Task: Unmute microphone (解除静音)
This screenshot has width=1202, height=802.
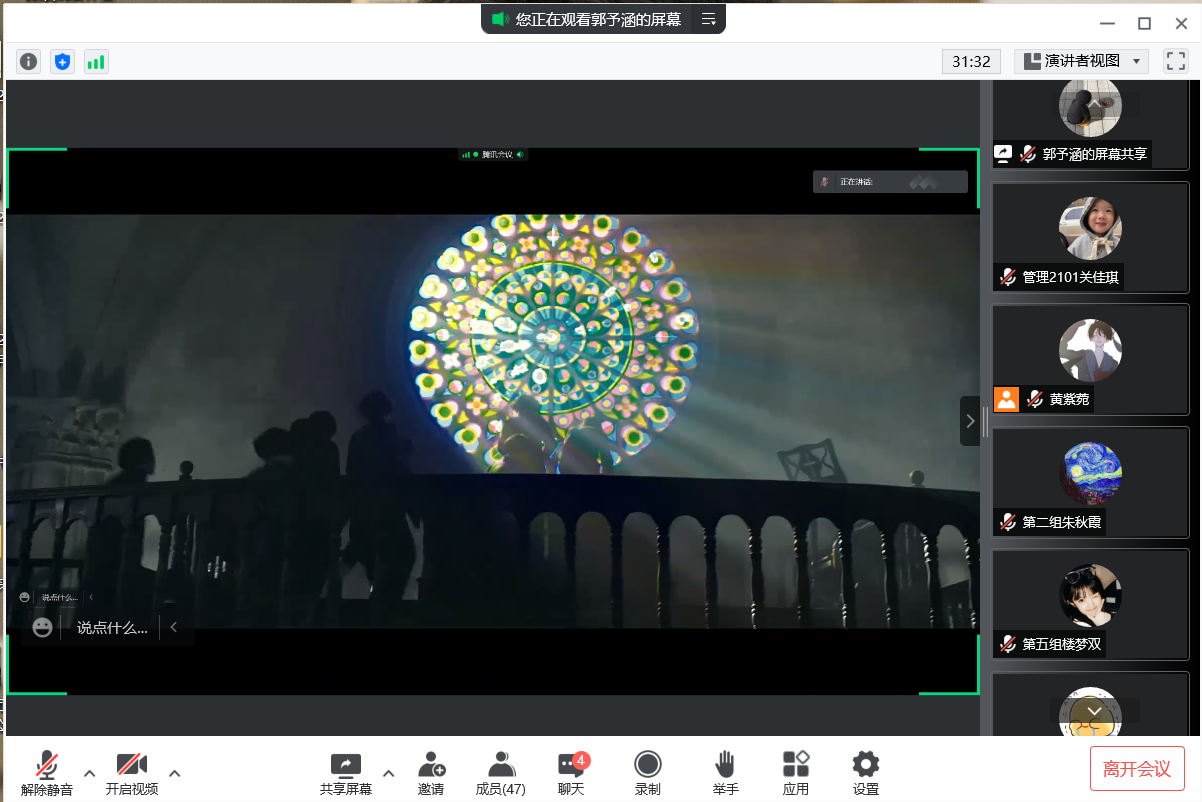Action: (46, 773)
